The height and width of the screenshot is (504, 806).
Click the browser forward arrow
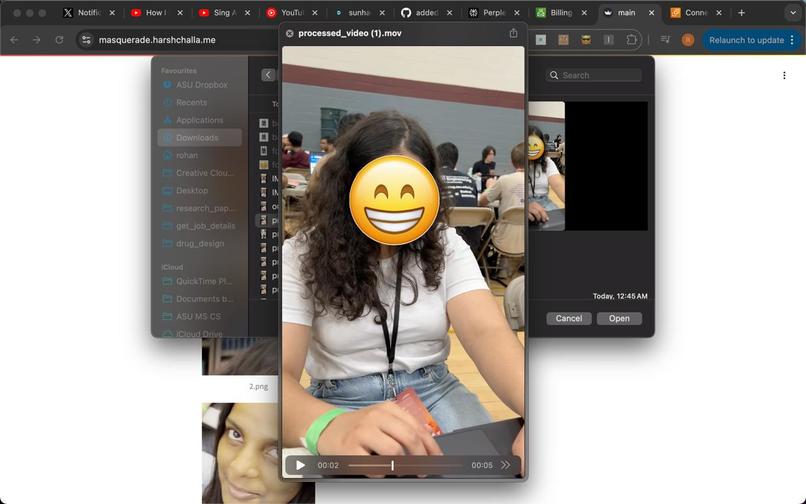pos(36,40)
